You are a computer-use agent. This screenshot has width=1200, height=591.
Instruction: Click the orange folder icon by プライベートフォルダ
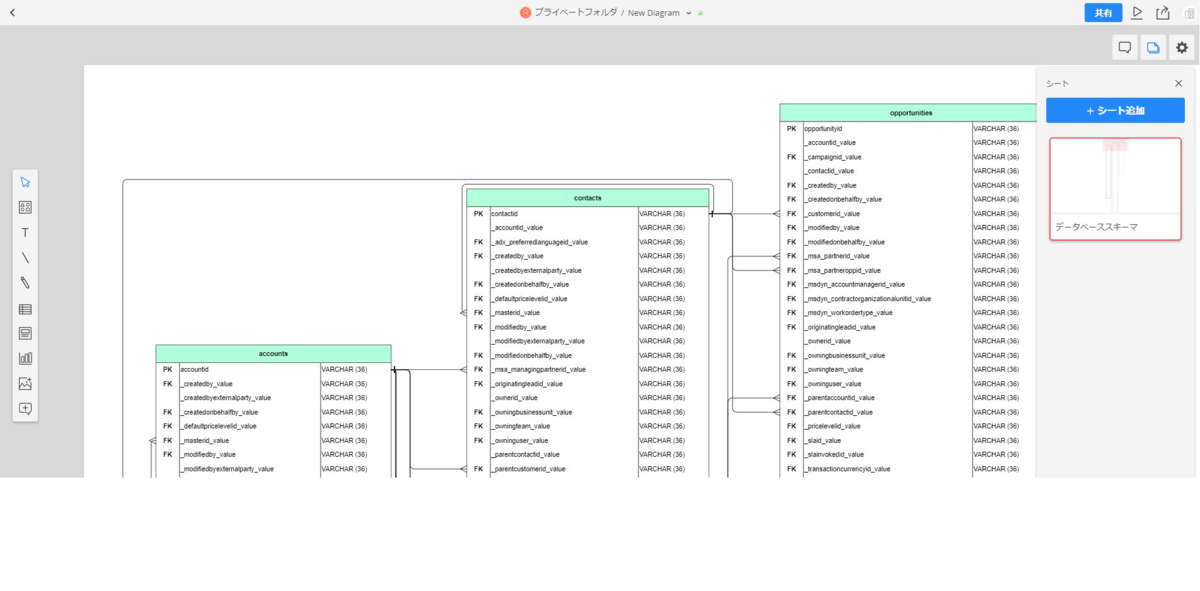(x=525, y=13)
